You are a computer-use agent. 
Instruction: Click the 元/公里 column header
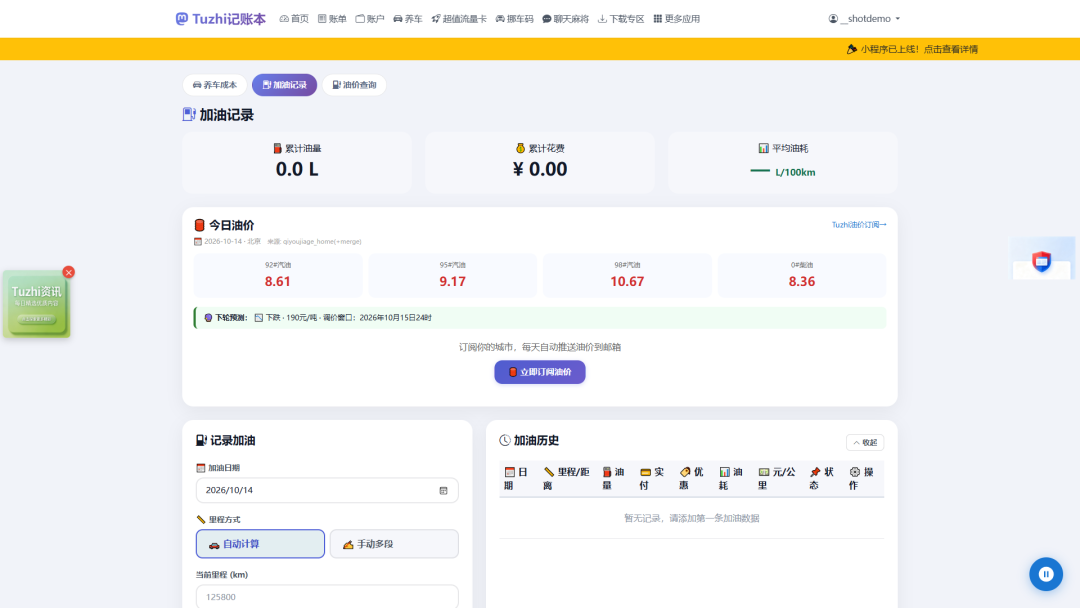pos(777,479)
